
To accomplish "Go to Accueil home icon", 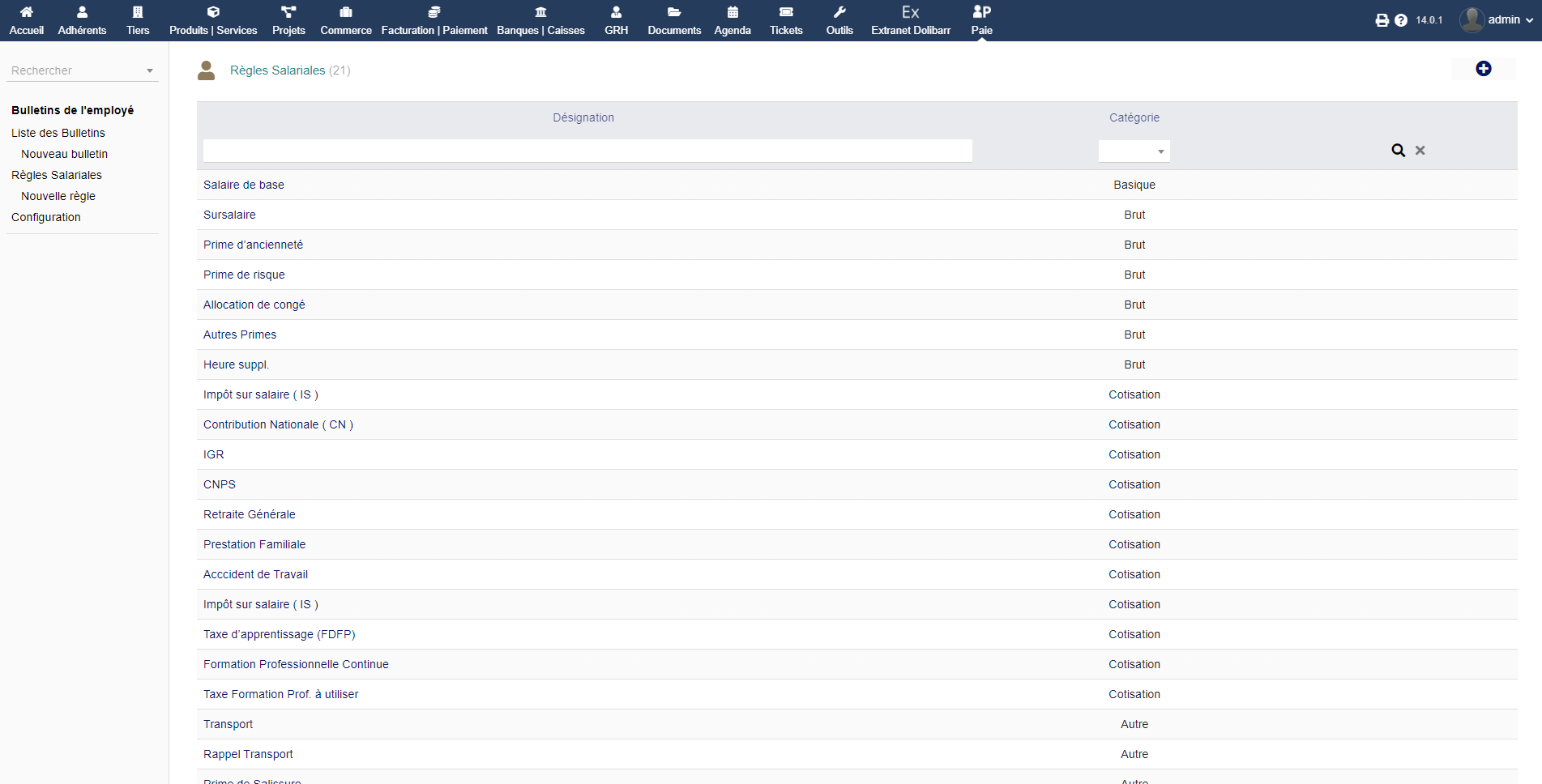I will pos(27,20).
